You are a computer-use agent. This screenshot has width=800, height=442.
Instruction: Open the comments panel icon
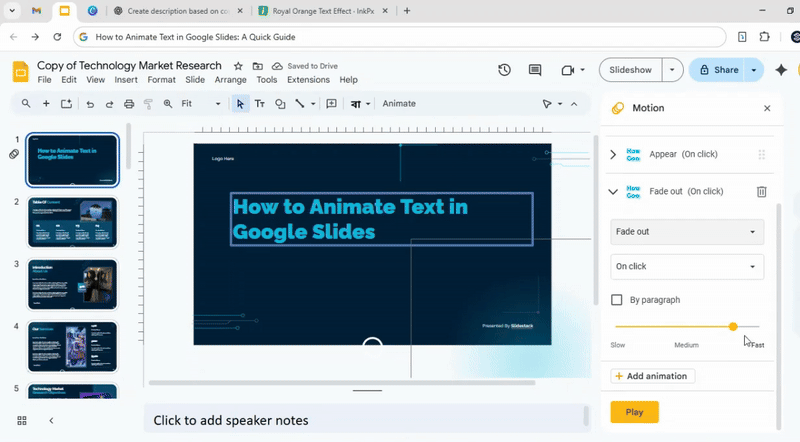pyautogui.click(x=535, y=70)
